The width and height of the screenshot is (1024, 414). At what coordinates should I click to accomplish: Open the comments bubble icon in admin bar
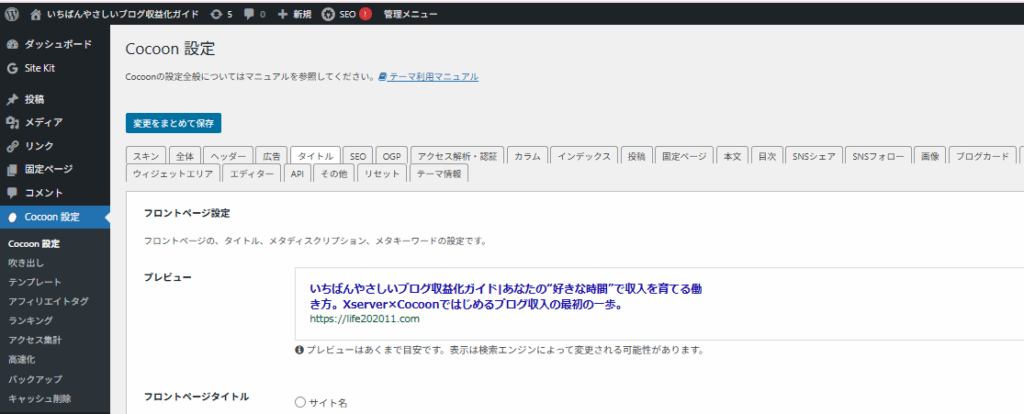(256, 14)
